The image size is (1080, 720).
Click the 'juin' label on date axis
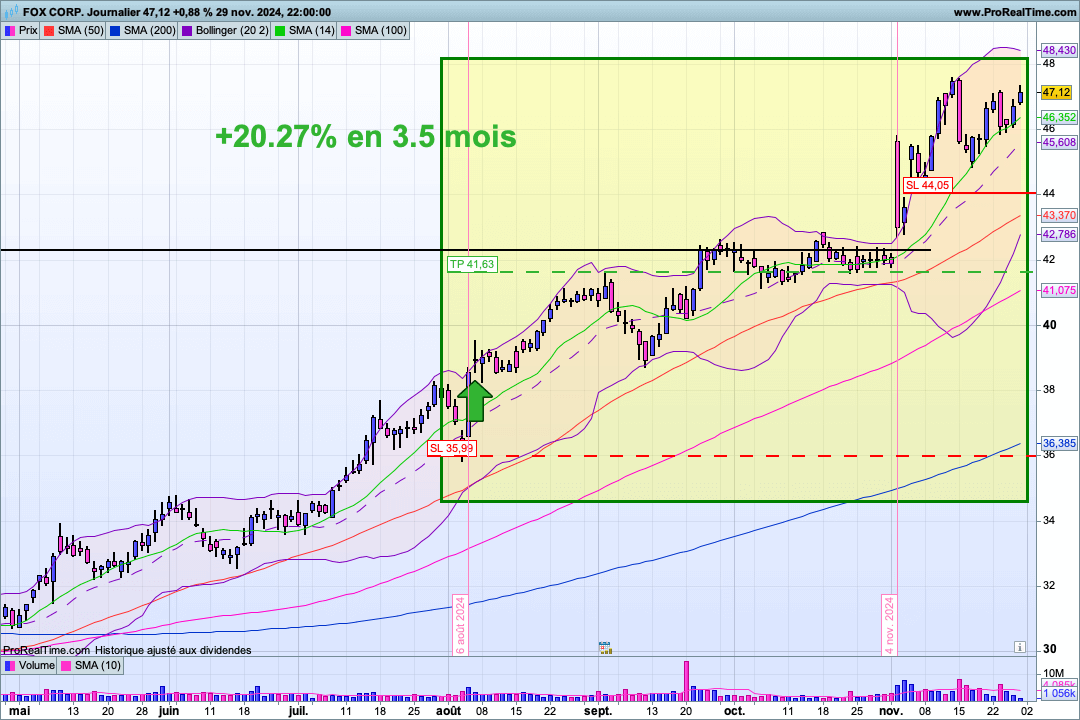169,711
